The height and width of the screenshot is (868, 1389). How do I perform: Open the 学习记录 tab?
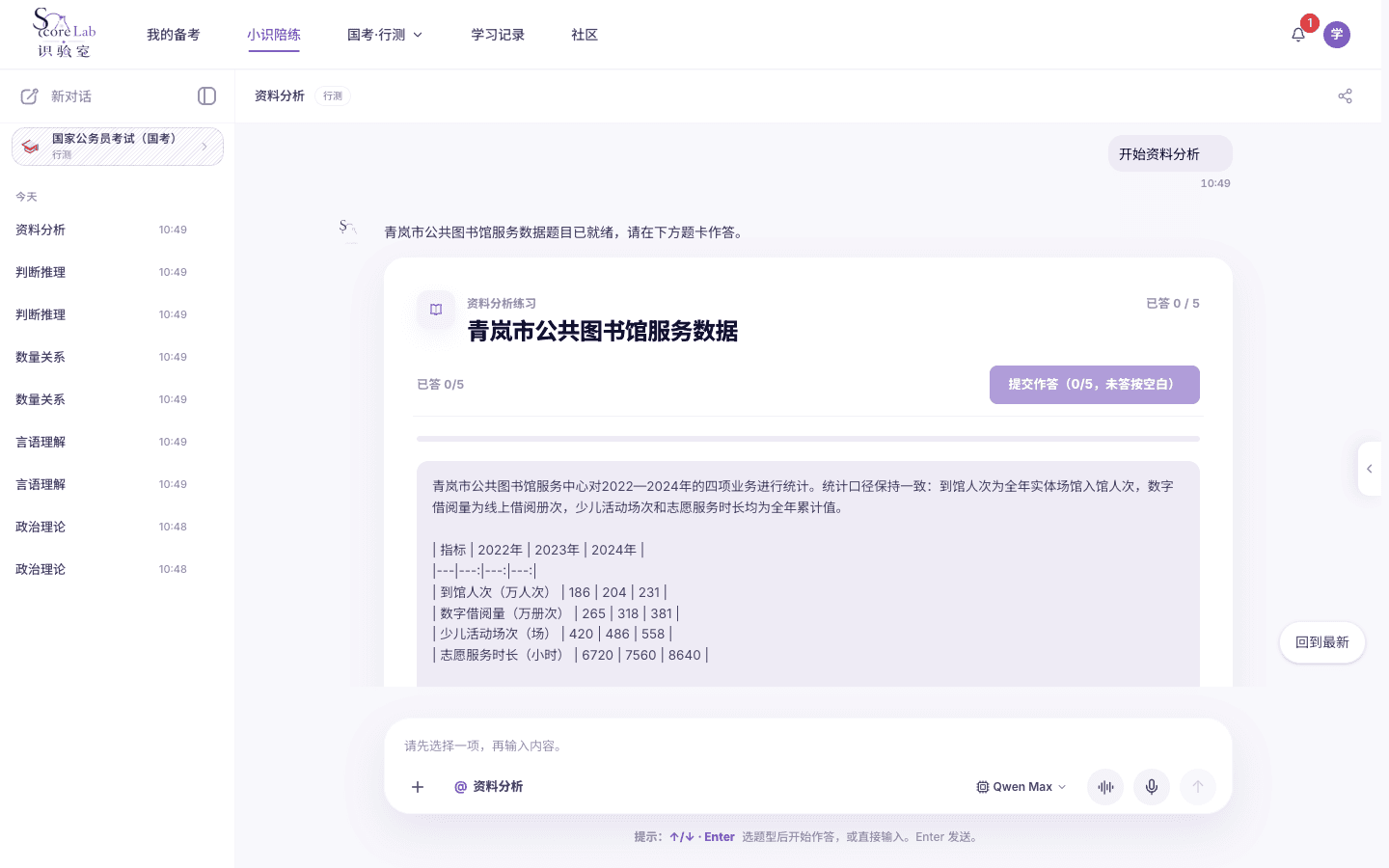498,35
